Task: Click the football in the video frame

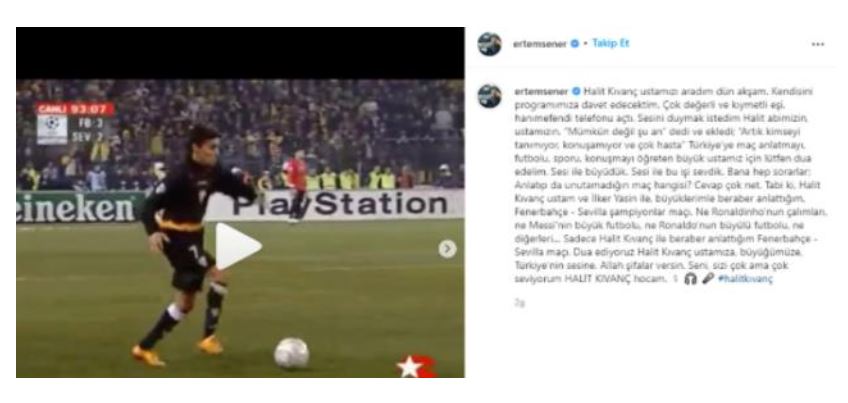Action: [292, 353]
